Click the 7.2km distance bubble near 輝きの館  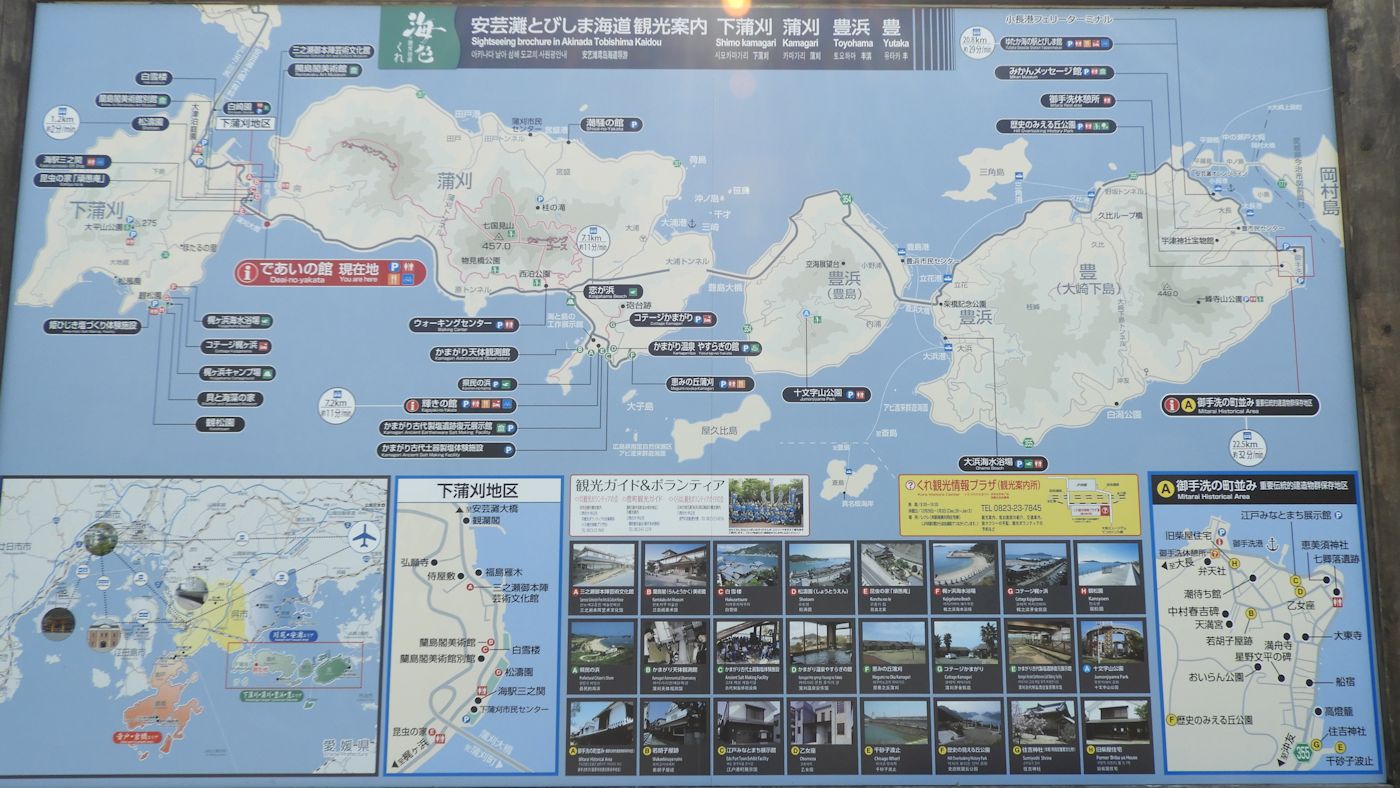pyautogui.click(x=336, y=405)
